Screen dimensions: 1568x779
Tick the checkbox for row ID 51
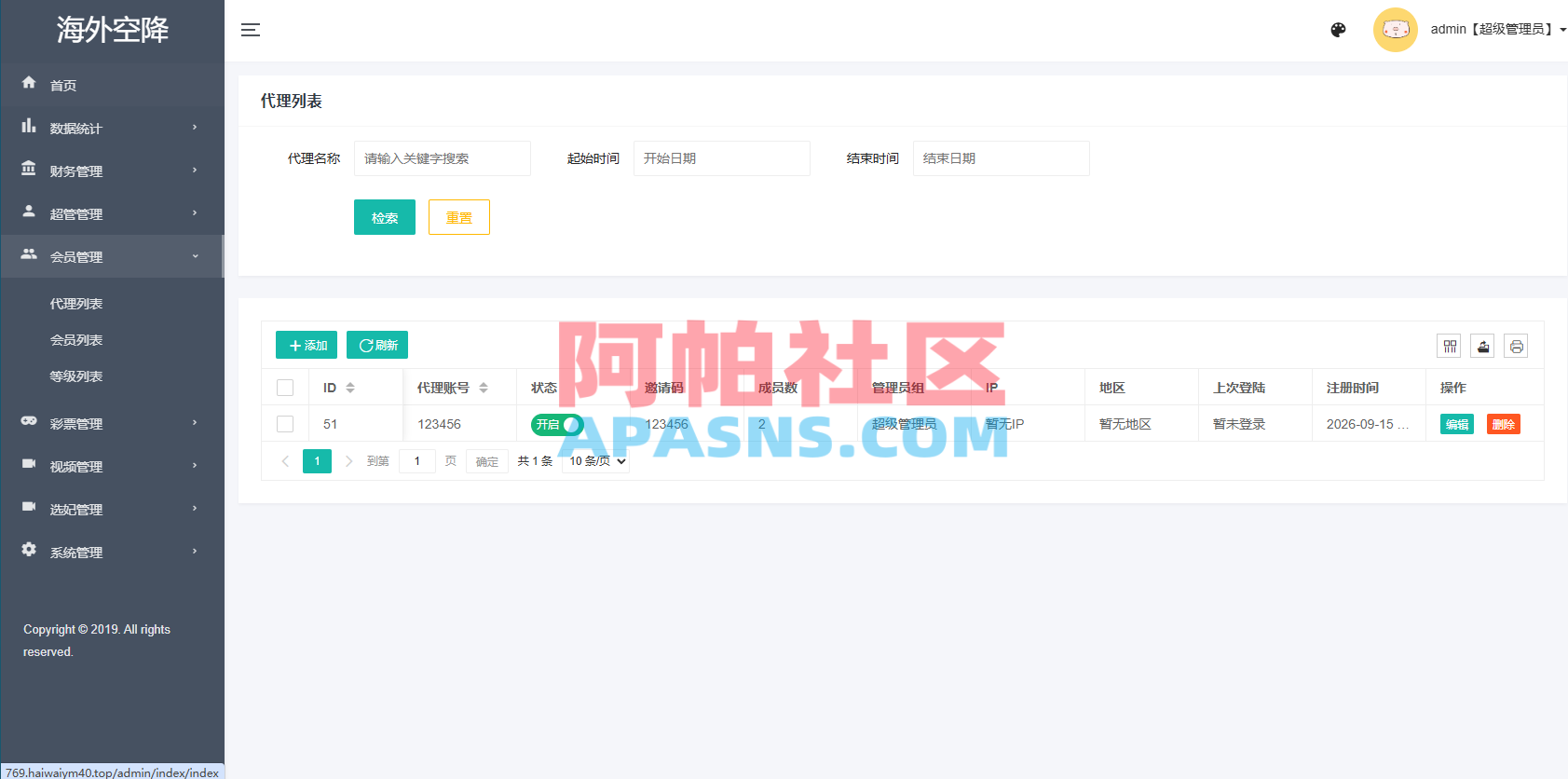[285, 424]
